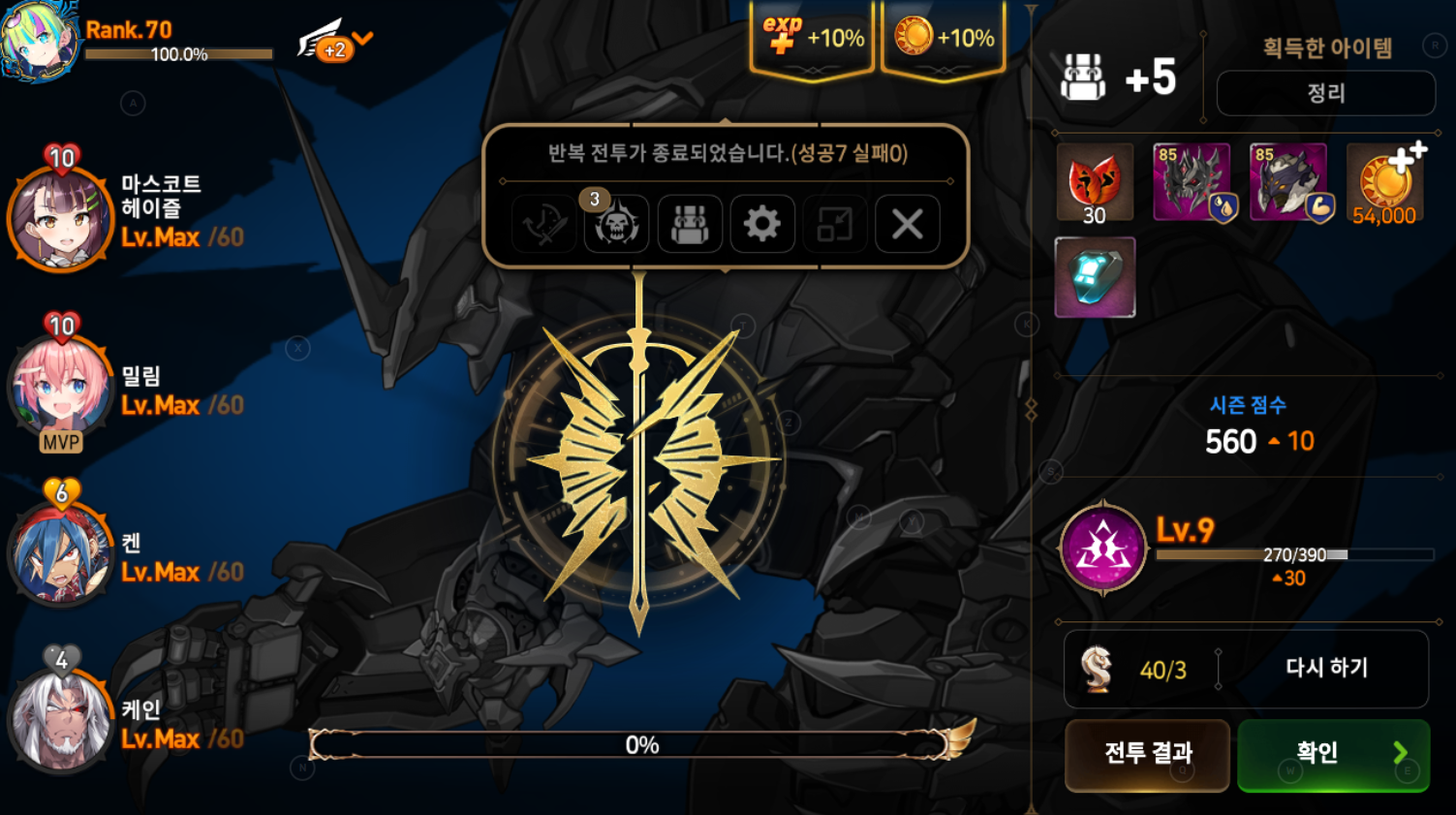Select the 마스코트 헤이즐 character portrait

tap(60, 219)
